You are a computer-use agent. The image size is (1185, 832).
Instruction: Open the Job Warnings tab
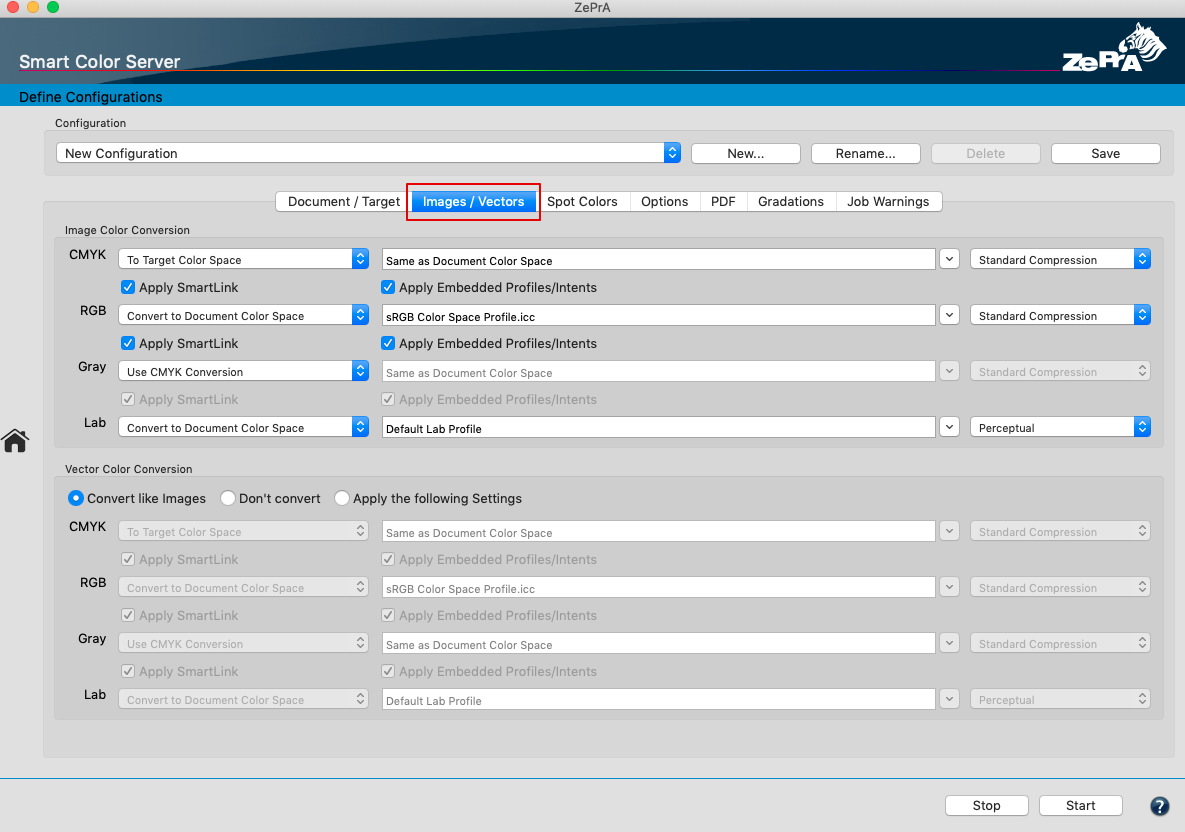click(x=888, y=201)
